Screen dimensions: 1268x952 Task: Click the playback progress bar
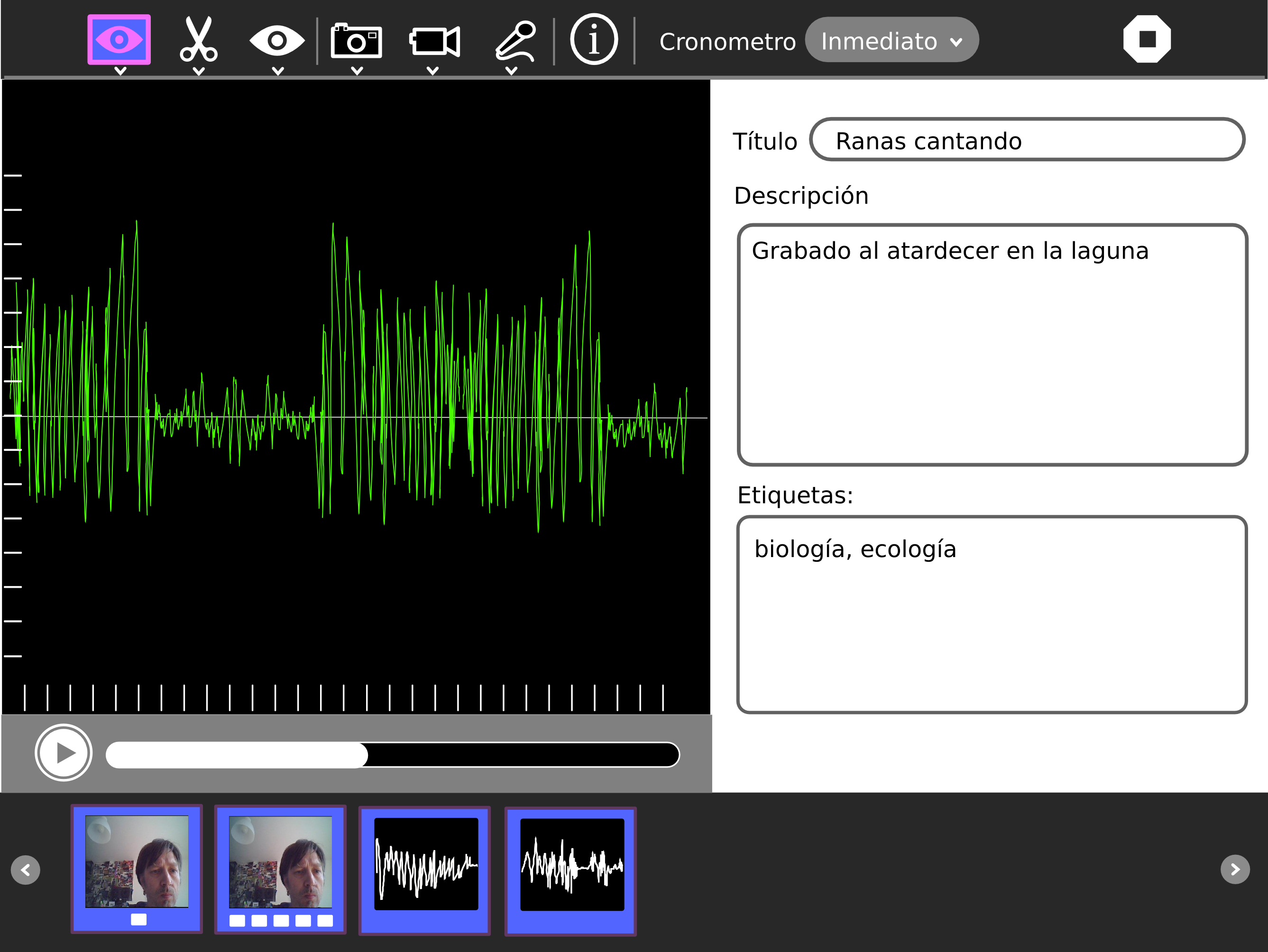coord(393,754)
